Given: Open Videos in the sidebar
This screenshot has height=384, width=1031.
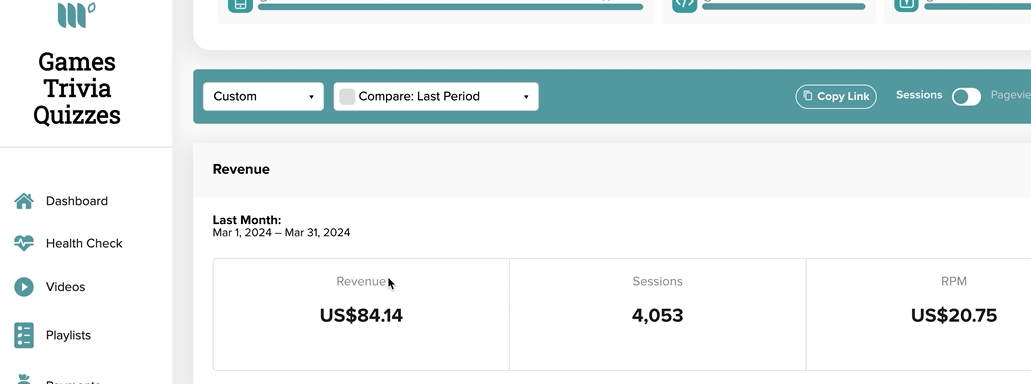Looking at the screenshot, I should click(65, 287).
